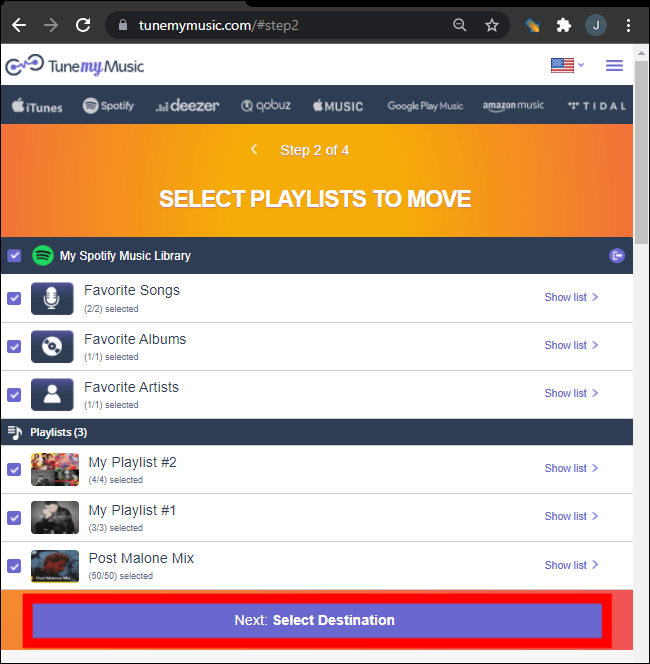Click the Chrome profile avatar icon
Image resolution: width=650 pixels, height=664 pixels.
pos(596,25)
